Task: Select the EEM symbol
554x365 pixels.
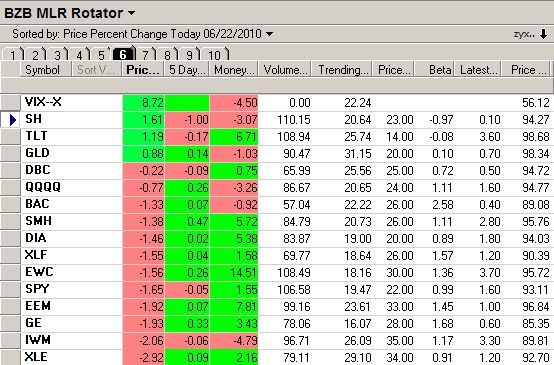Action: pyautogui.click(x=38, y=306)
